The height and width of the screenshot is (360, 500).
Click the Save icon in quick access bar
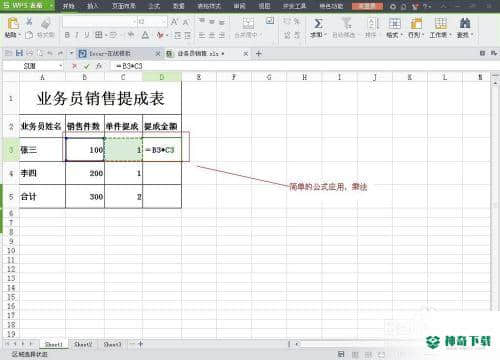coord(19,53)
